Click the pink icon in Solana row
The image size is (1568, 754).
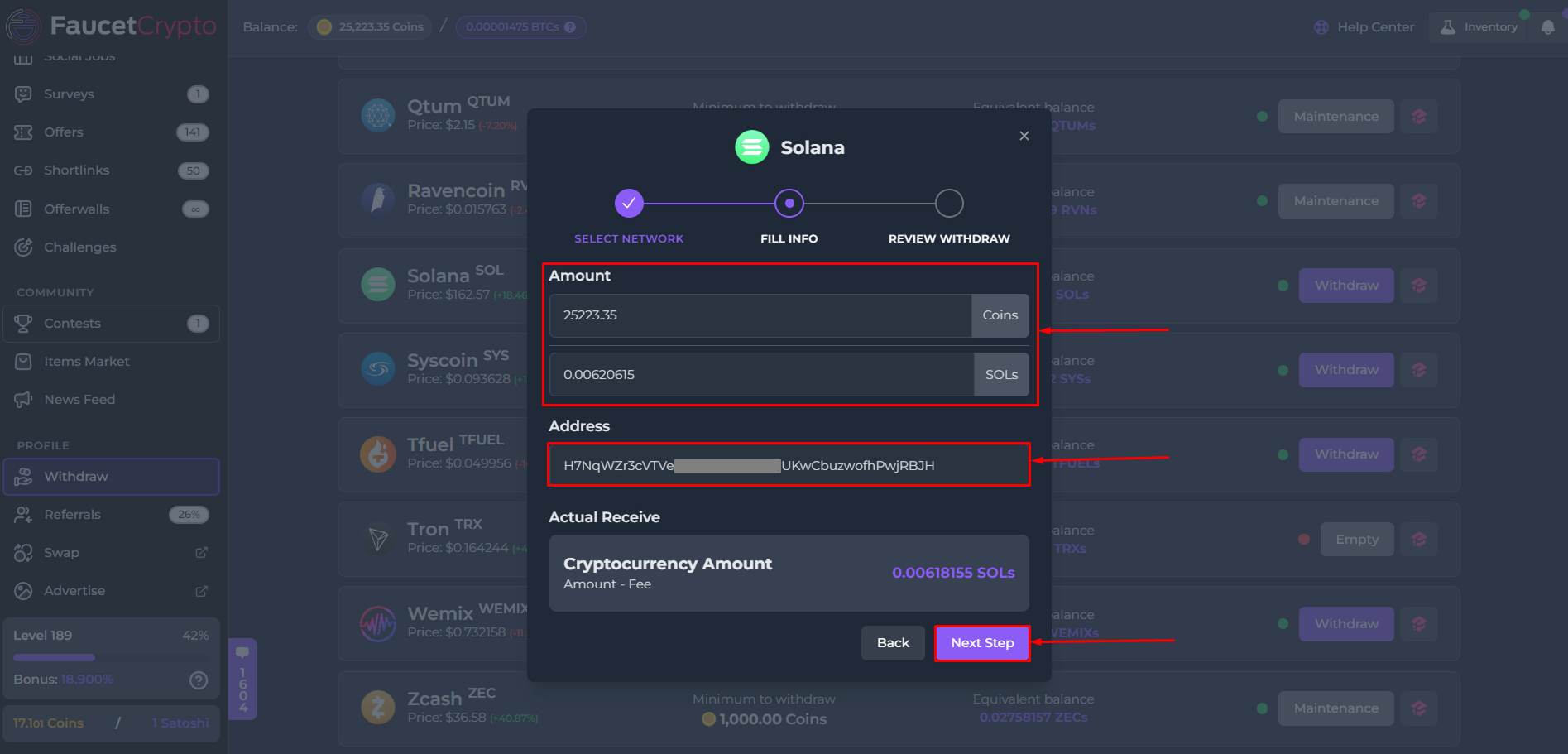click(x=1419, y=286)
